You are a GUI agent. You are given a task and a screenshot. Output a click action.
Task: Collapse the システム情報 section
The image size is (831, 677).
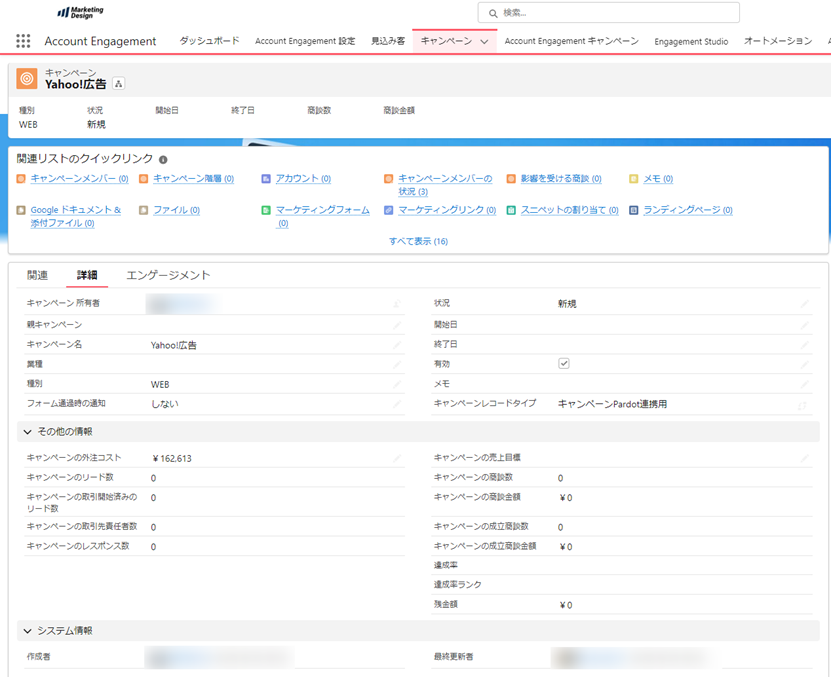click(27, 631)
